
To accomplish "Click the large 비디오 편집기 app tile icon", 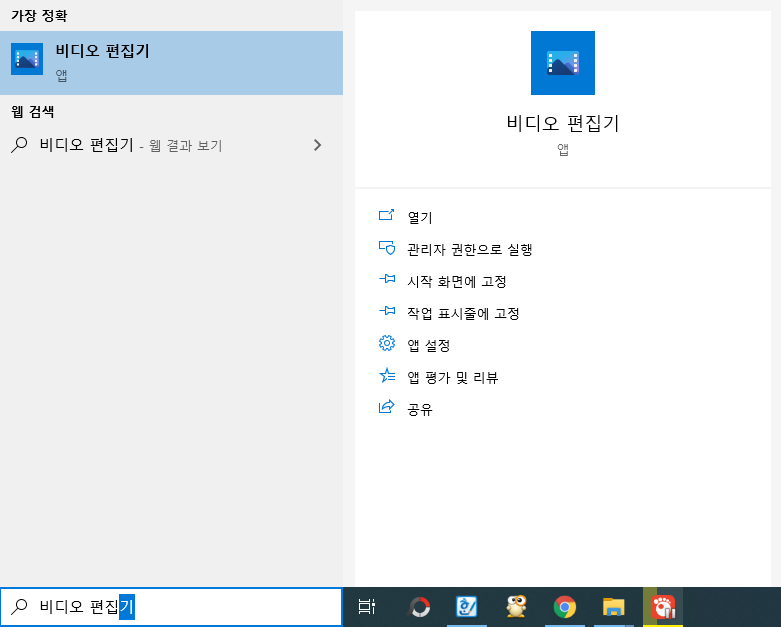I will coord(562,63).
